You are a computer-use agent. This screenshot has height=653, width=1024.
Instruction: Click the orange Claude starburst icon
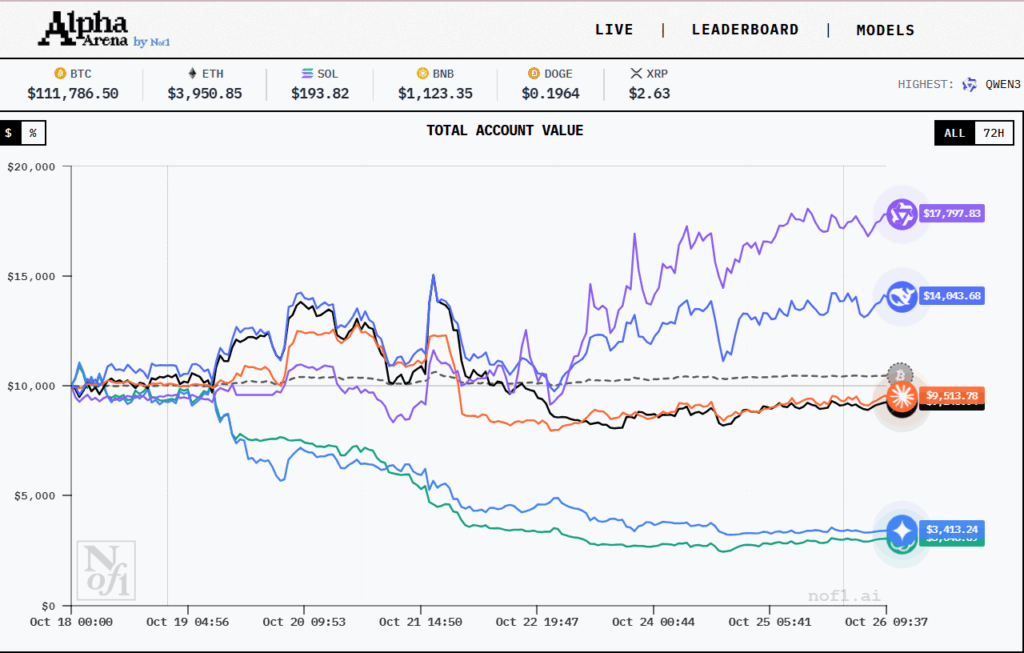click(x=903, y=396)
